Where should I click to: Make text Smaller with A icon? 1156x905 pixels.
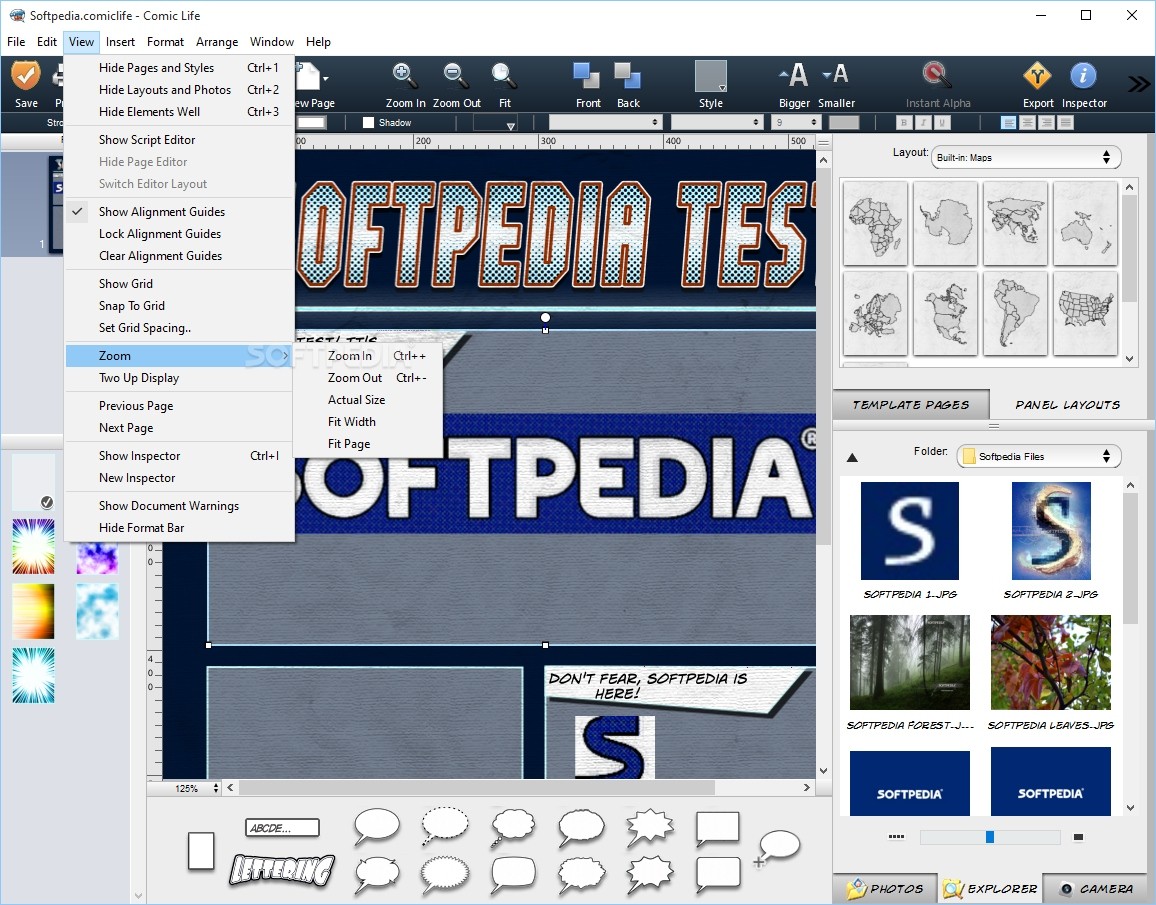click(836, 74)
